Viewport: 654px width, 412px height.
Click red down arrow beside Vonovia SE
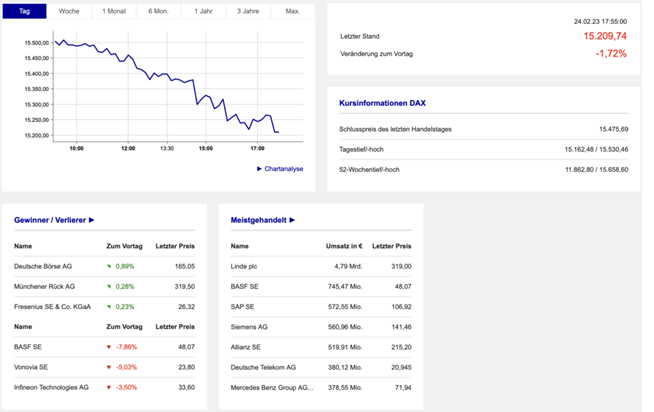[109, 367]
